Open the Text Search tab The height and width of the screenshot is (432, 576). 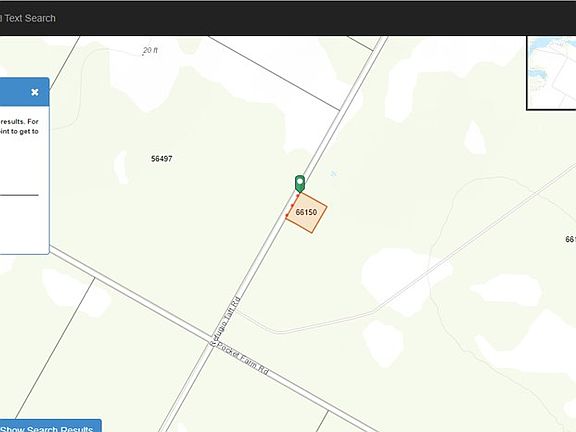pos(28,18)
